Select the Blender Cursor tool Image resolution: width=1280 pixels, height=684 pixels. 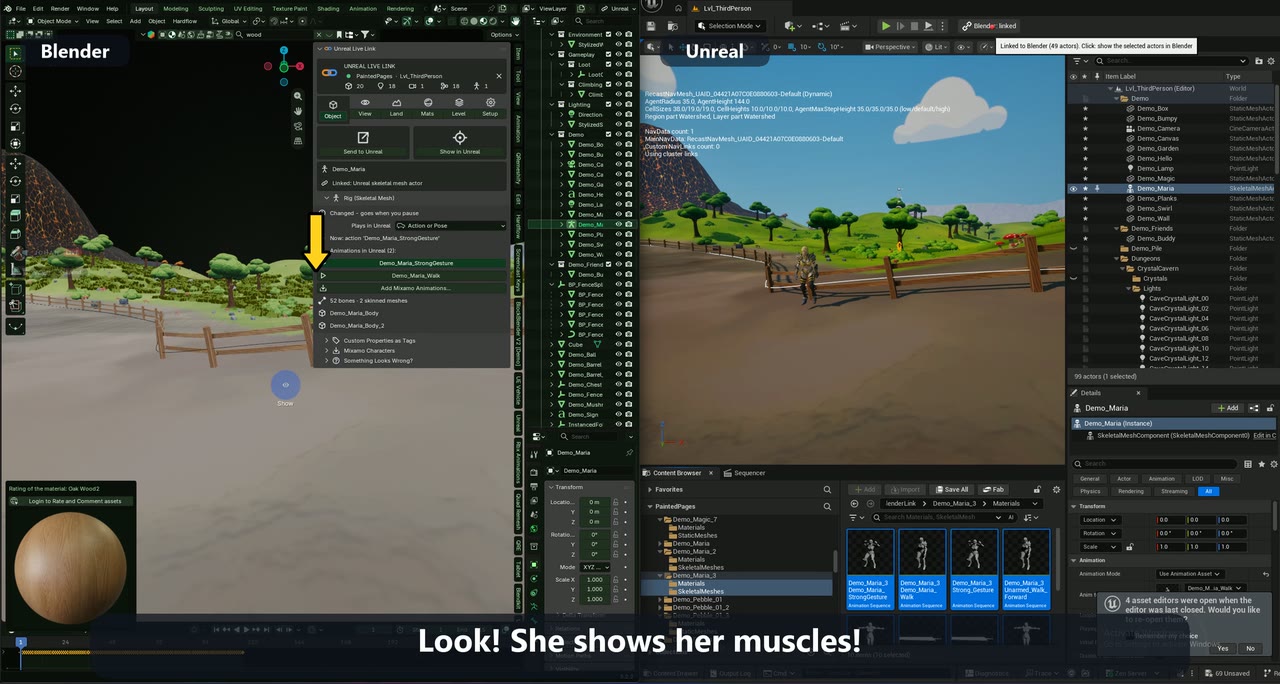pos(15,71)
